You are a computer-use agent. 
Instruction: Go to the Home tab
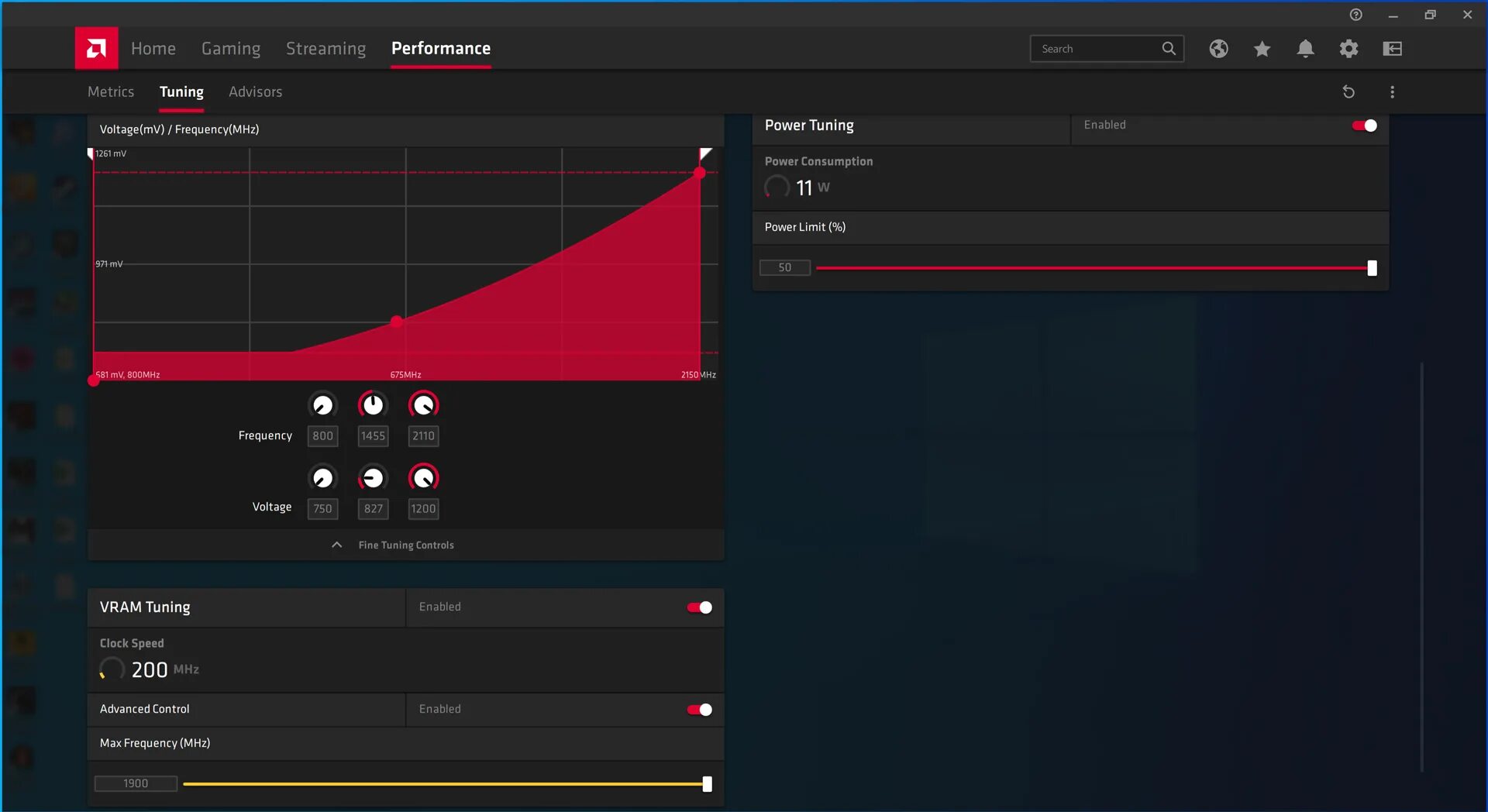click(x=153, y=48)
